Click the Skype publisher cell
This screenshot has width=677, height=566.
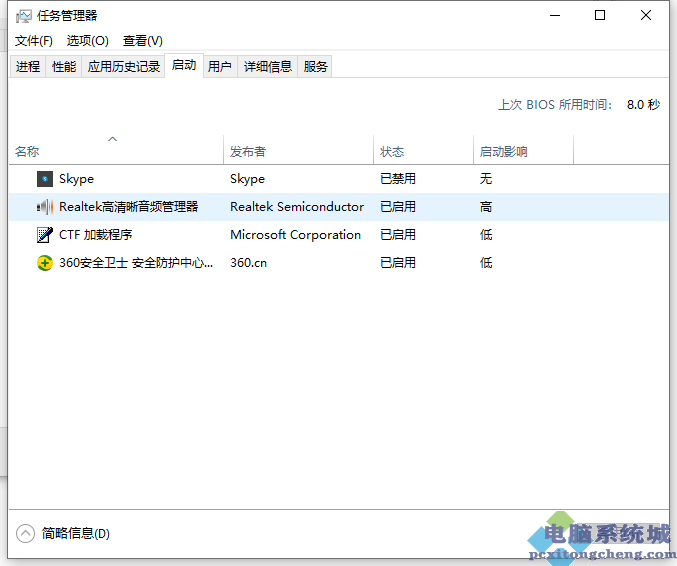coord(247,179)
